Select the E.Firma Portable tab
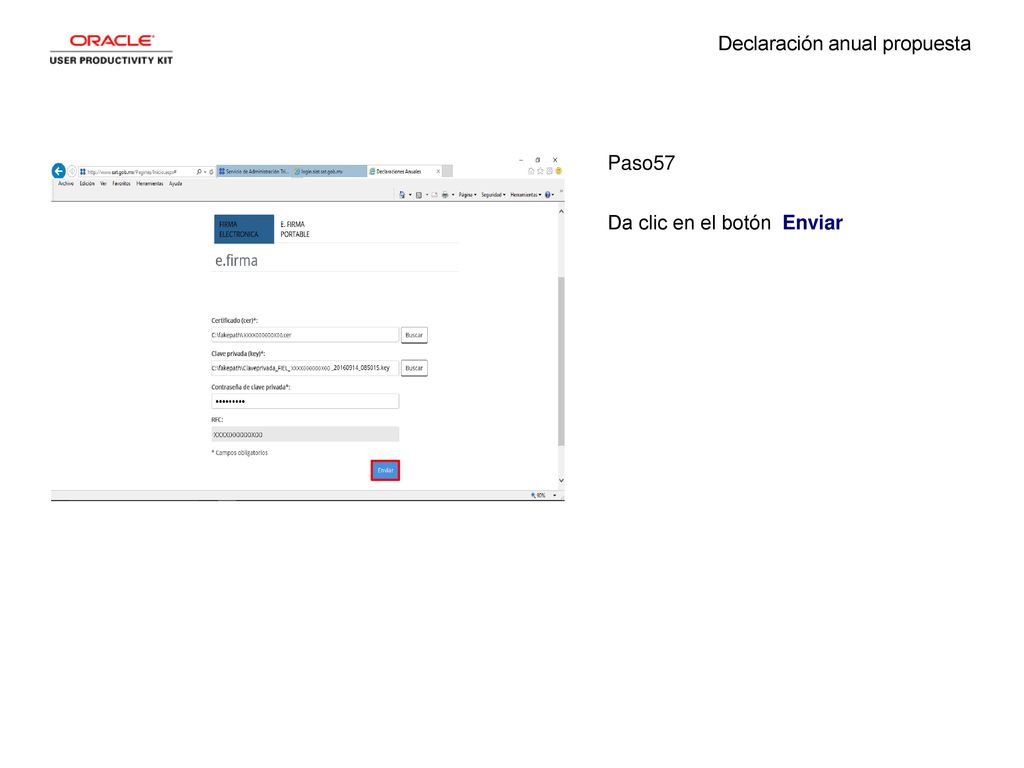1024x768 pixels. tap(295, 229)
